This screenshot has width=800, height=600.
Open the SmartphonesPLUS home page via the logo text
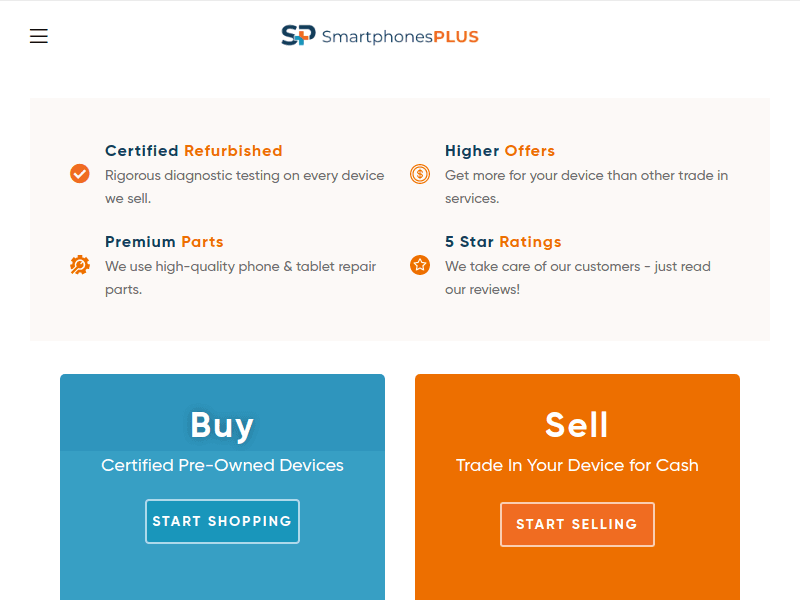(399, 36)
